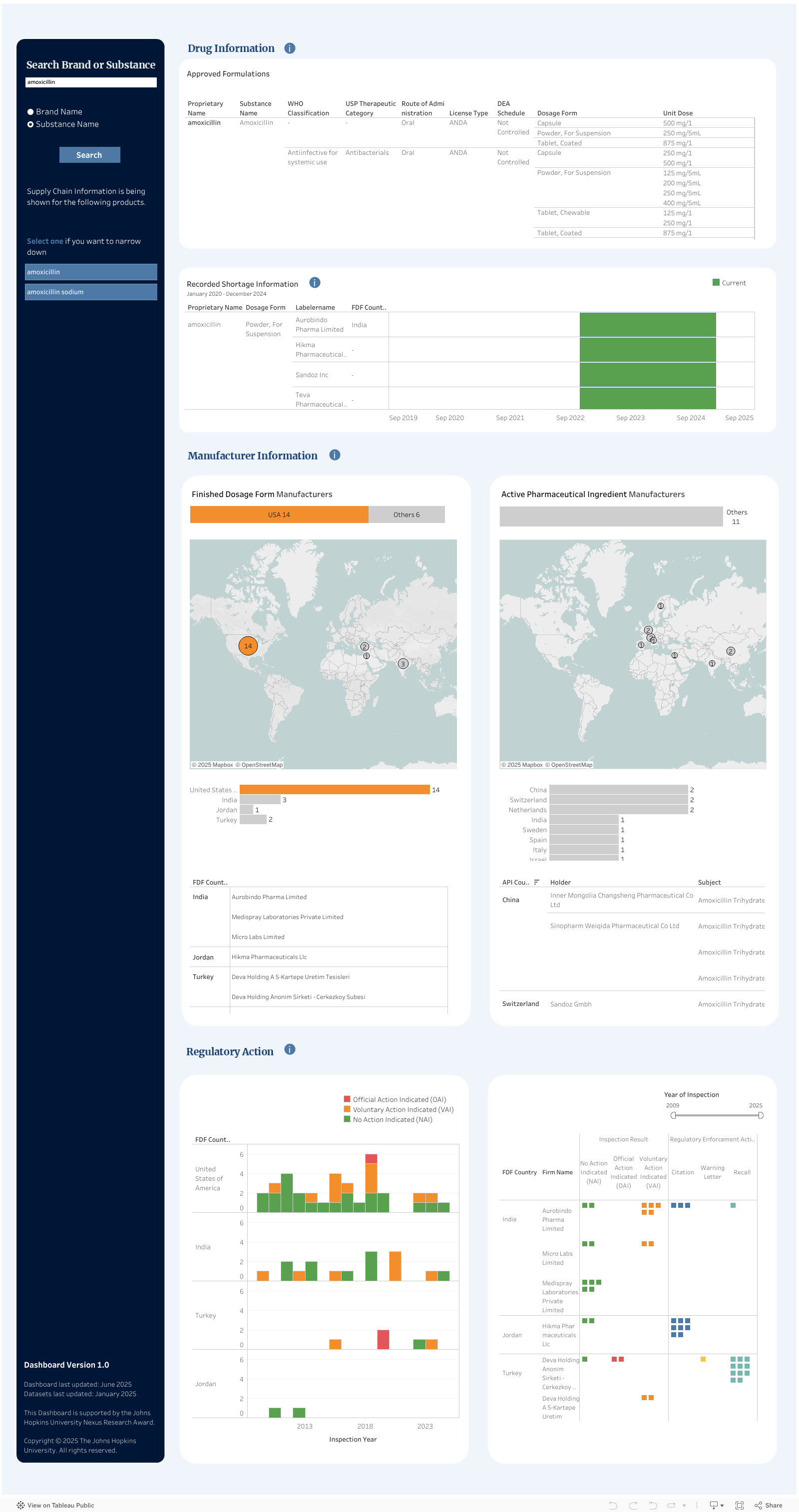The image size is (799, 1512).
Task: Open the Download dropdown in the bottom toolbar
Action: pyautogui.click(x=716, y=1505)
